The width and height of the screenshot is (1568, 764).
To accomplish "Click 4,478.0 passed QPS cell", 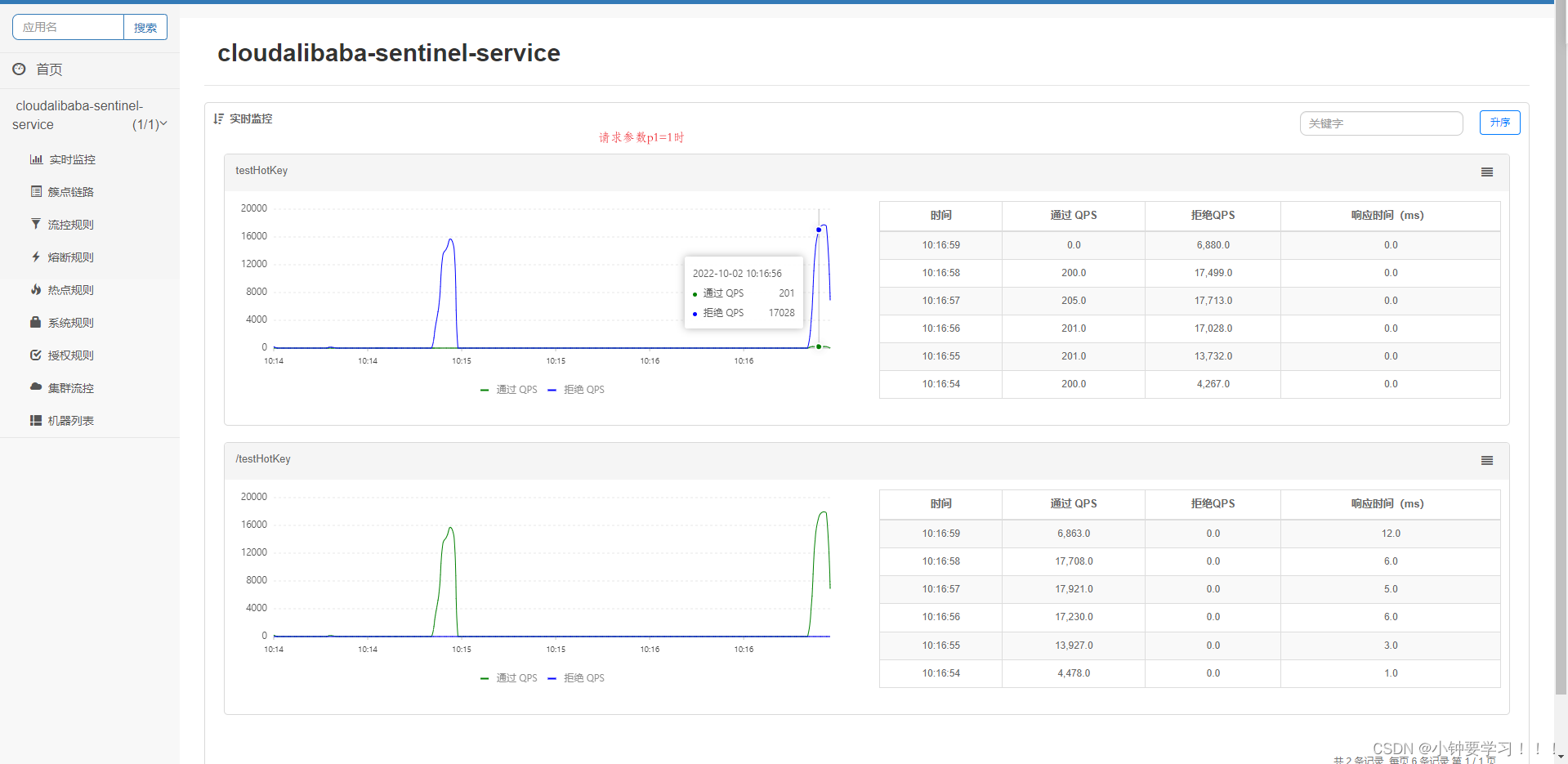I will point(1074,673).
